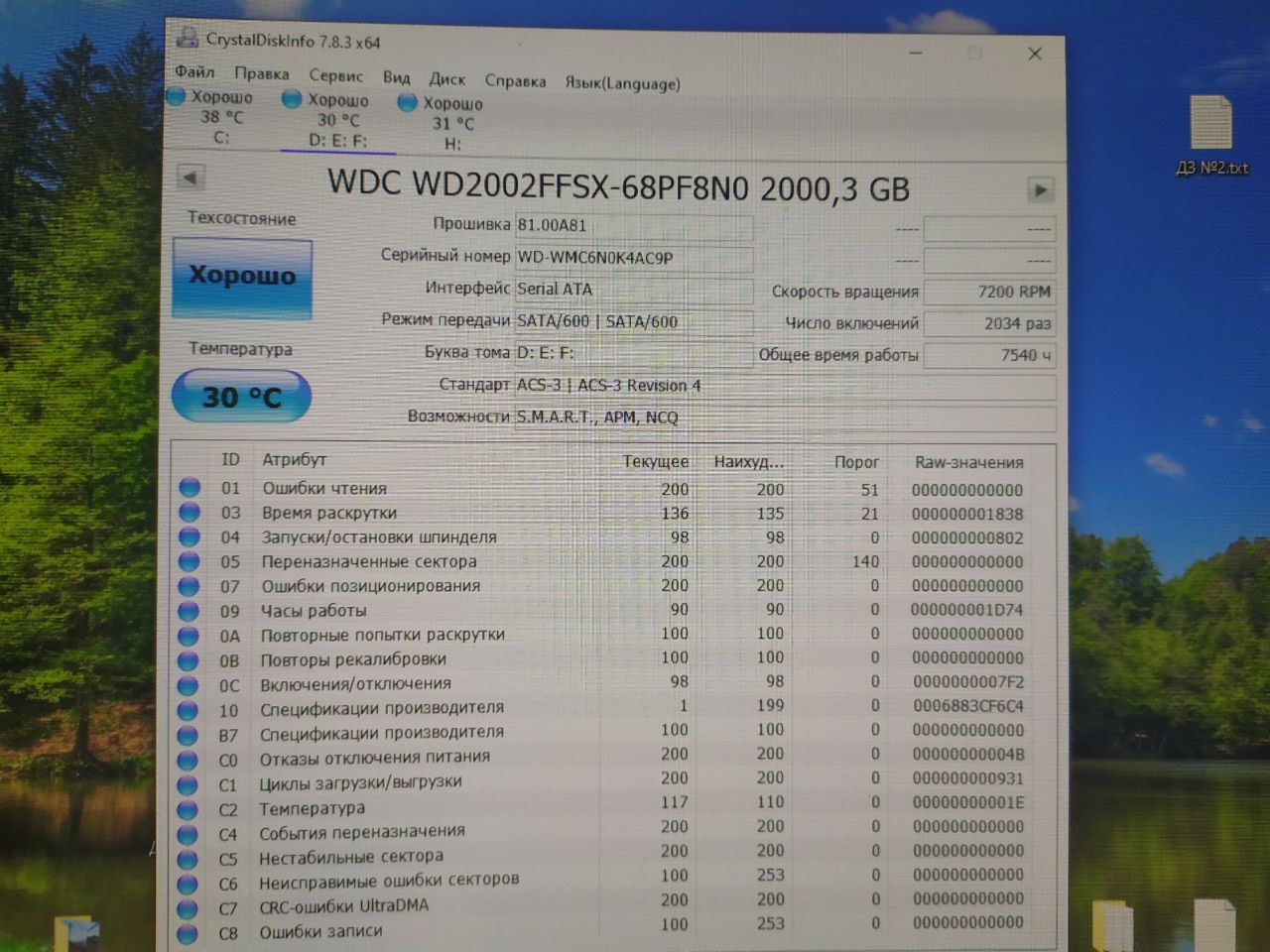Click status icon for 0C Включения/отключения

coord(189,685)
